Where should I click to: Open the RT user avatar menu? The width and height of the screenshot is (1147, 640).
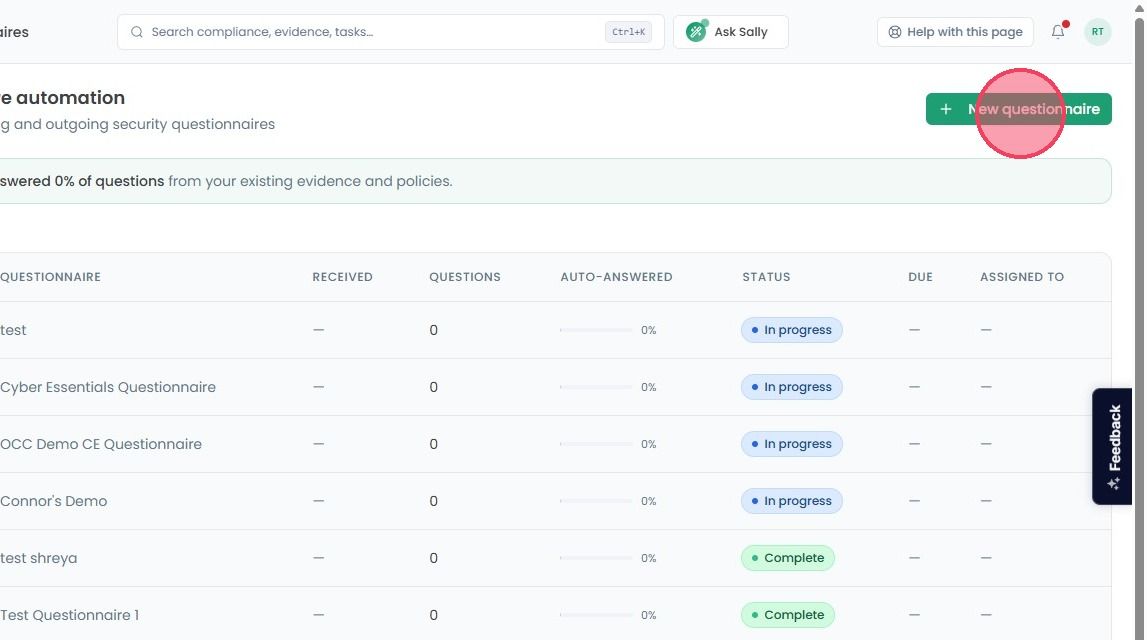click(1097, 31)
